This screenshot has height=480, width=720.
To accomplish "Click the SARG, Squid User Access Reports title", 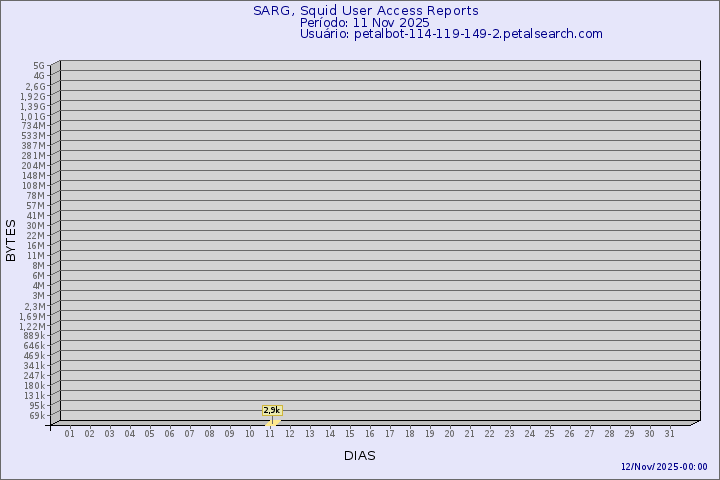I will point(365,11).
